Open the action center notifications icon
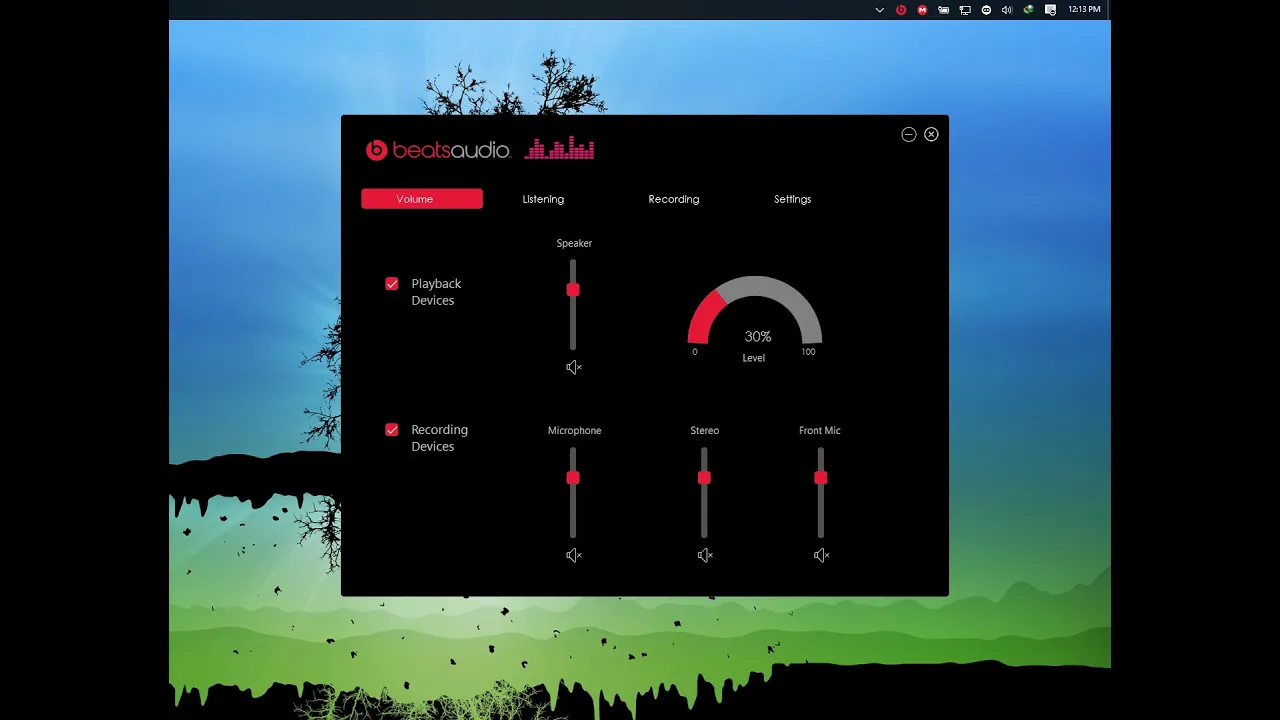Screen dimensions: 1280x720 (1050, 9)
